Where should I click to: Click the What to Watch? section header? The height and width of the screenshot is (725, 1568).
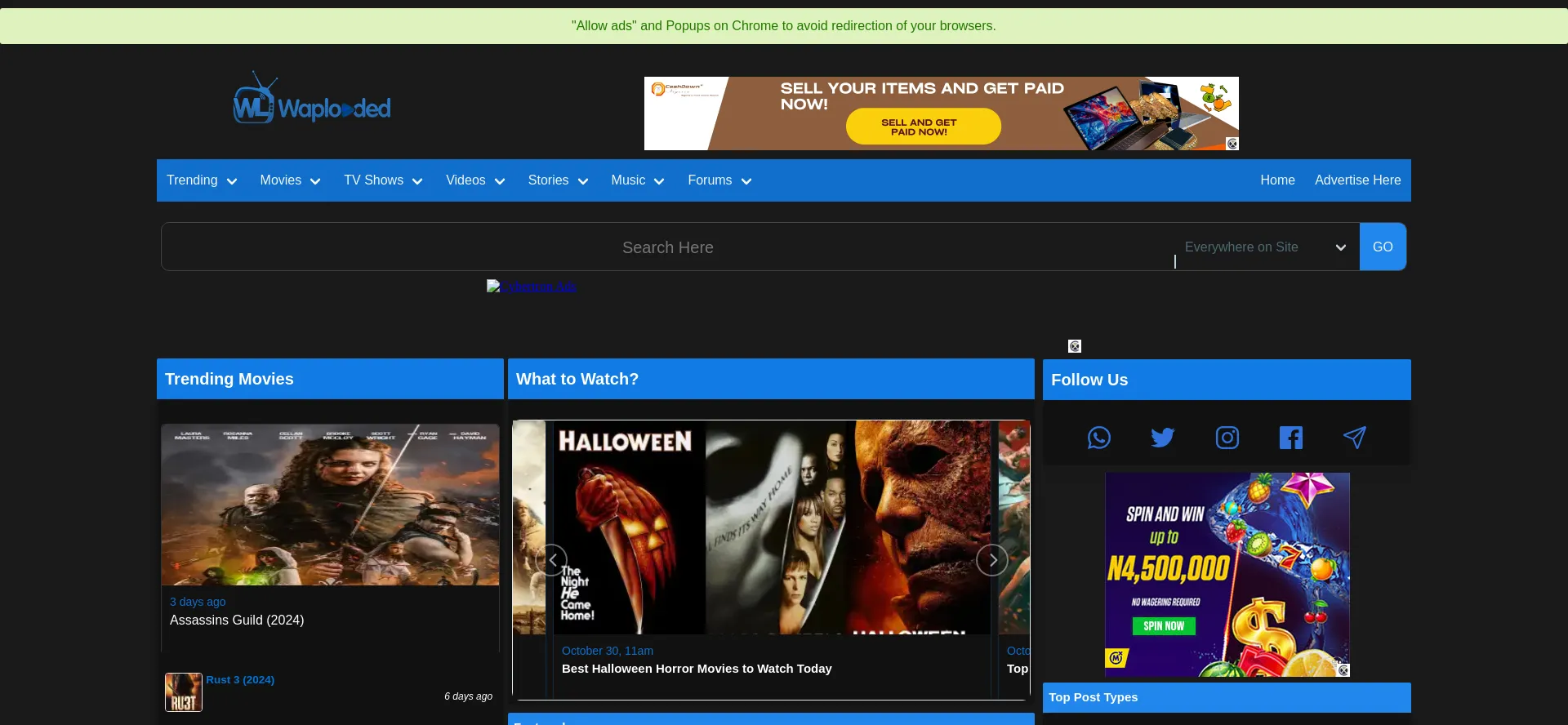771,379
